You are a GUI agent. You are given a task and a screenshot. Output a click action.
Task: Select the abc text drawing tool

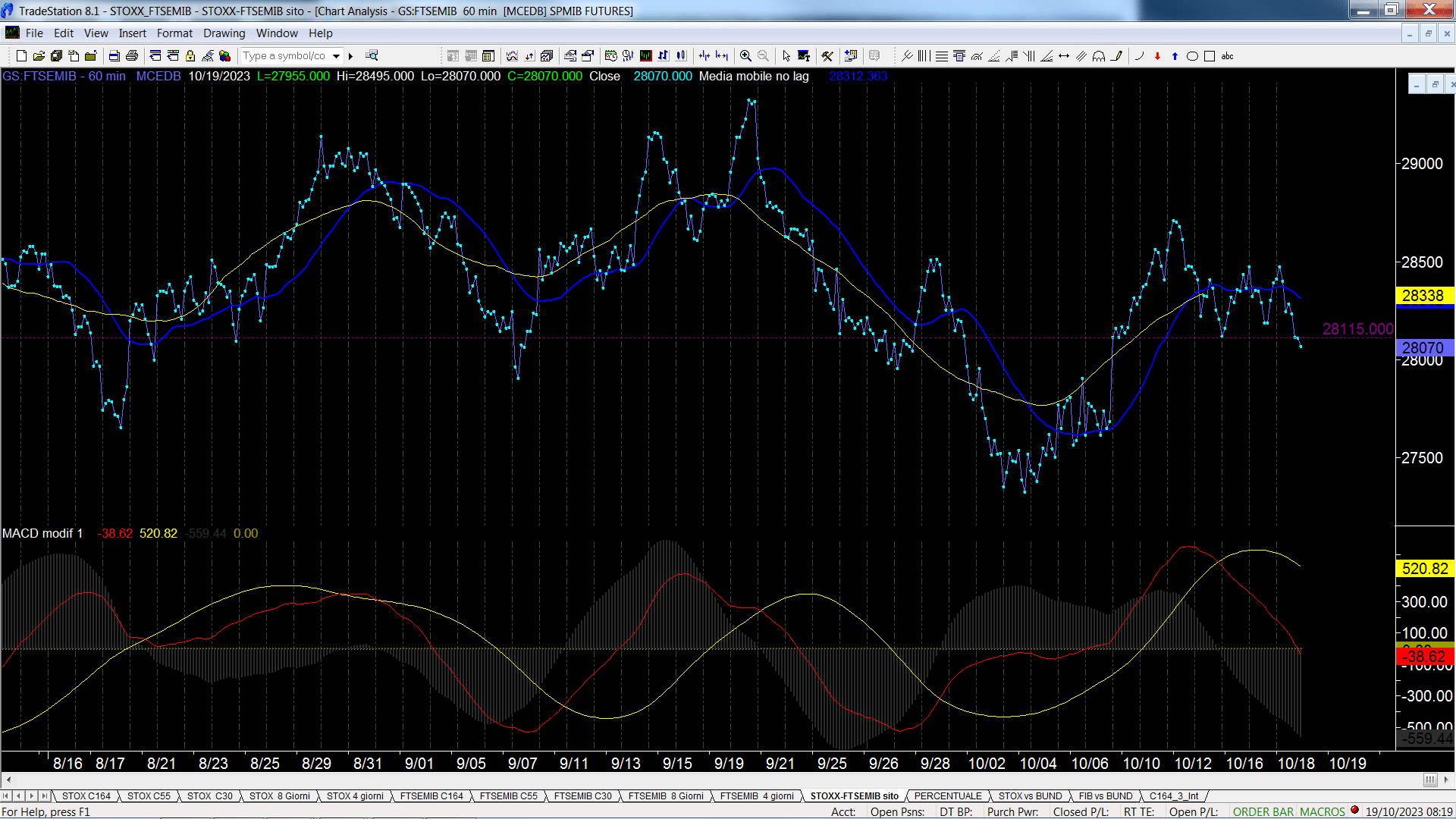1227,56
